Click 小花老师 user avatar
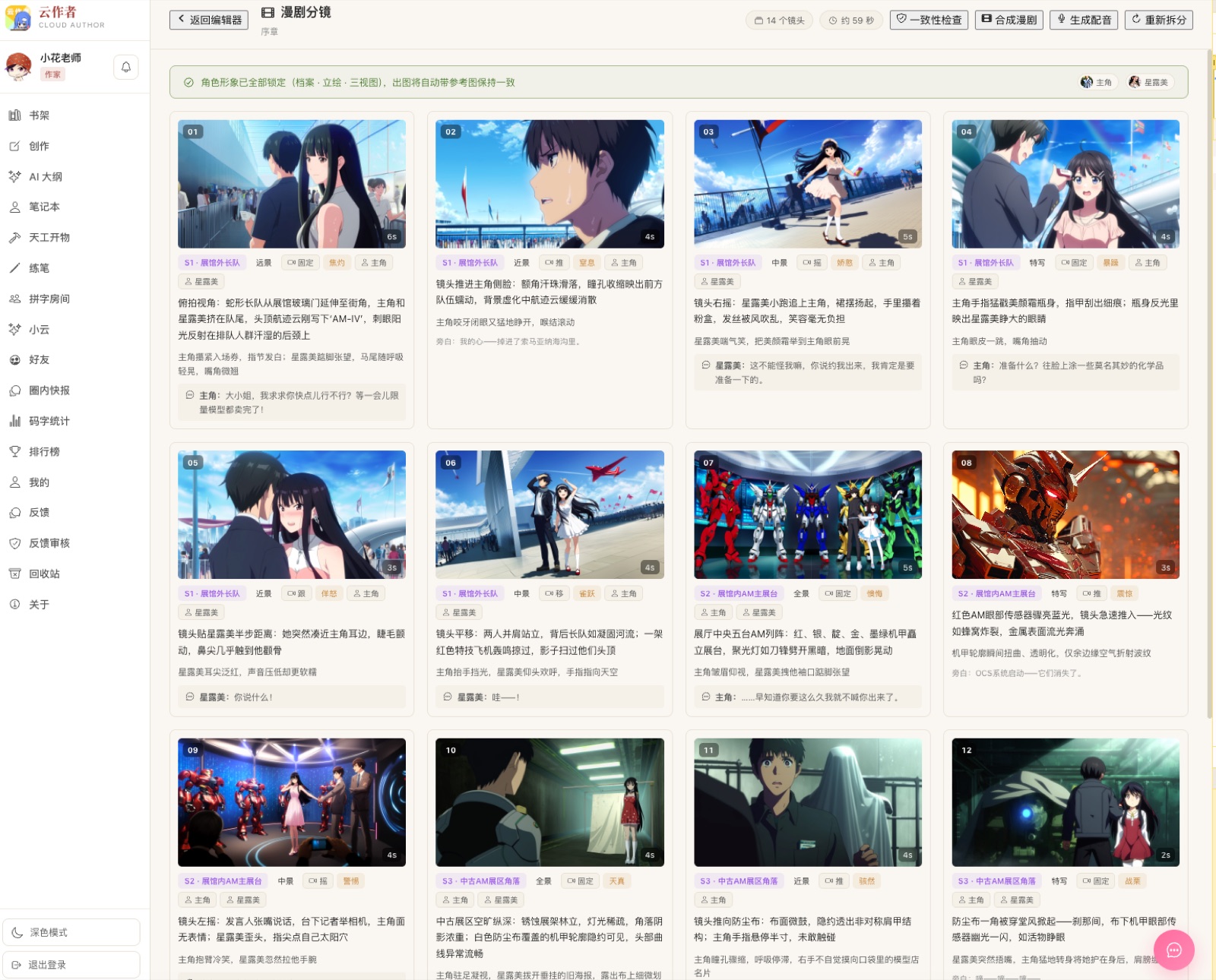The height and width of the screenshot is (980, 1216). pos(18,67)
